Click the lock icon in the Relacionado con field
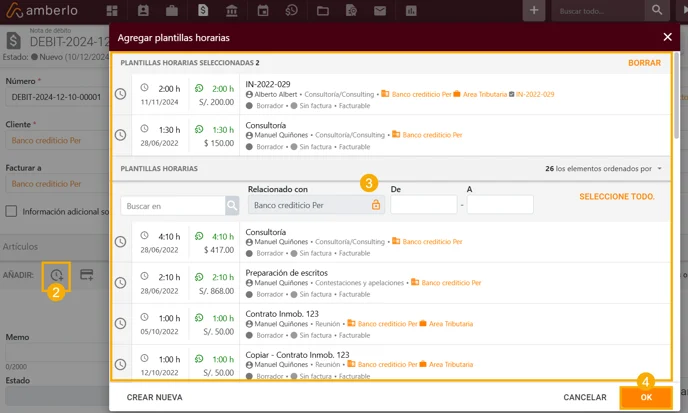 (376, 205)
